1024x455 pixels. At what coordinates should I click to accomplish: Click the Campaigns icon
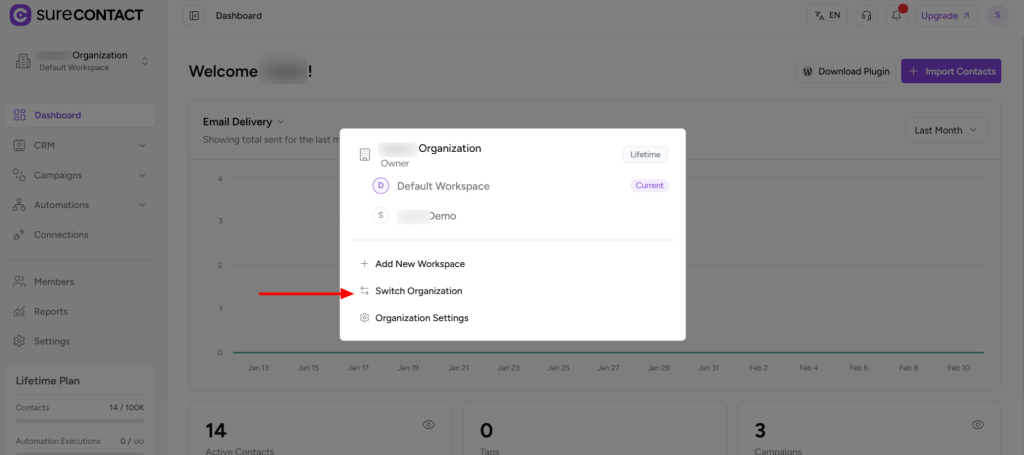19,175
